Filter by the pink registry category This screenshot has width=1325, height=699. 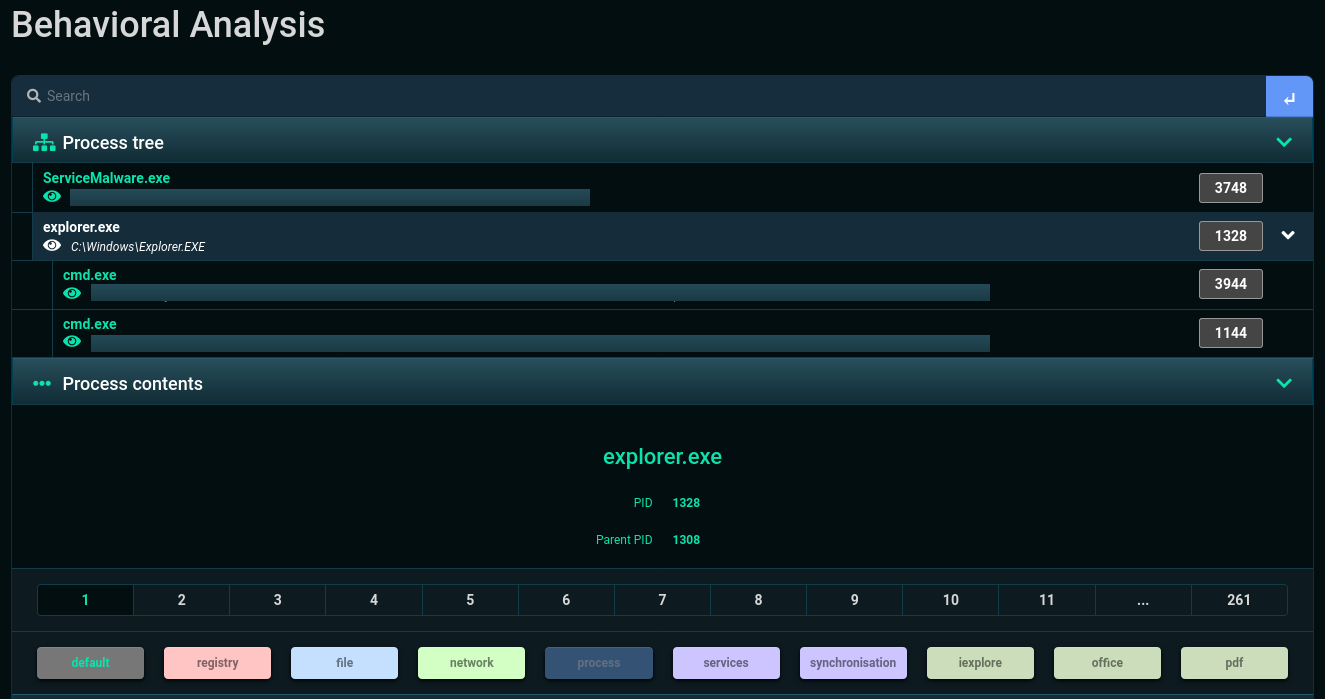pos(217,663)
